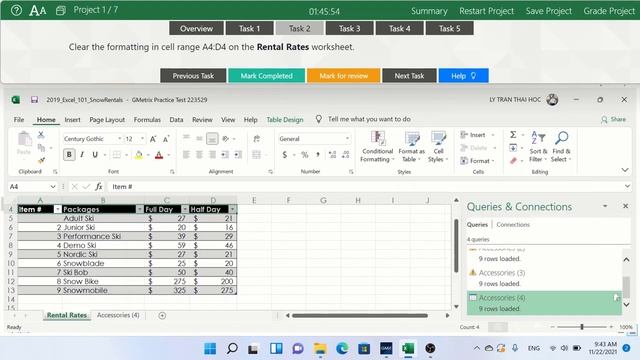Click the Share button
This screenshot has height=360, width=640.
pos(613,119)
